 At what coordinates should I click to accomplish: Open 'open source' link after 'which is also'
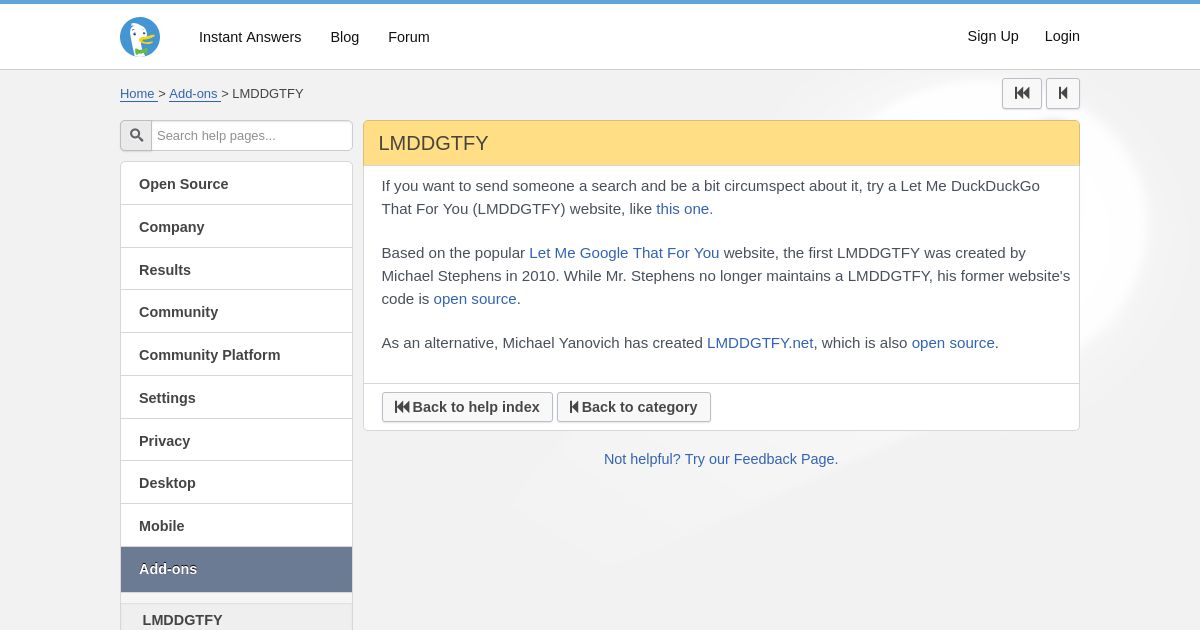pyautogui.click(x=953, y=343)
